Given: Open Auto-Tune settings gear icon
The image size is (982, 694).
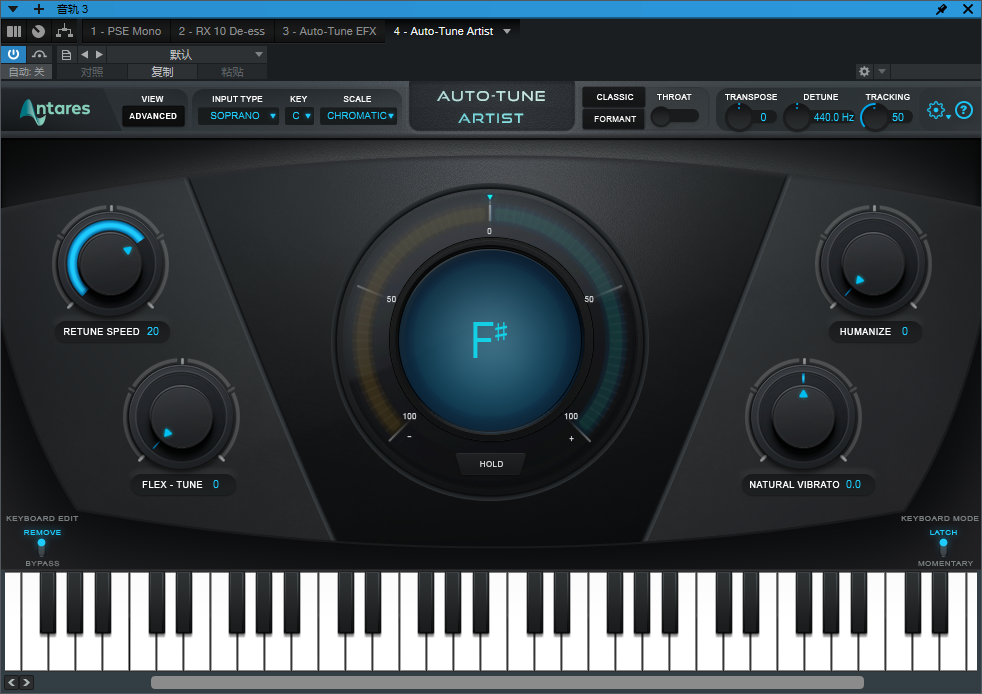Looking at the screenshot, I should click(936, 110).
